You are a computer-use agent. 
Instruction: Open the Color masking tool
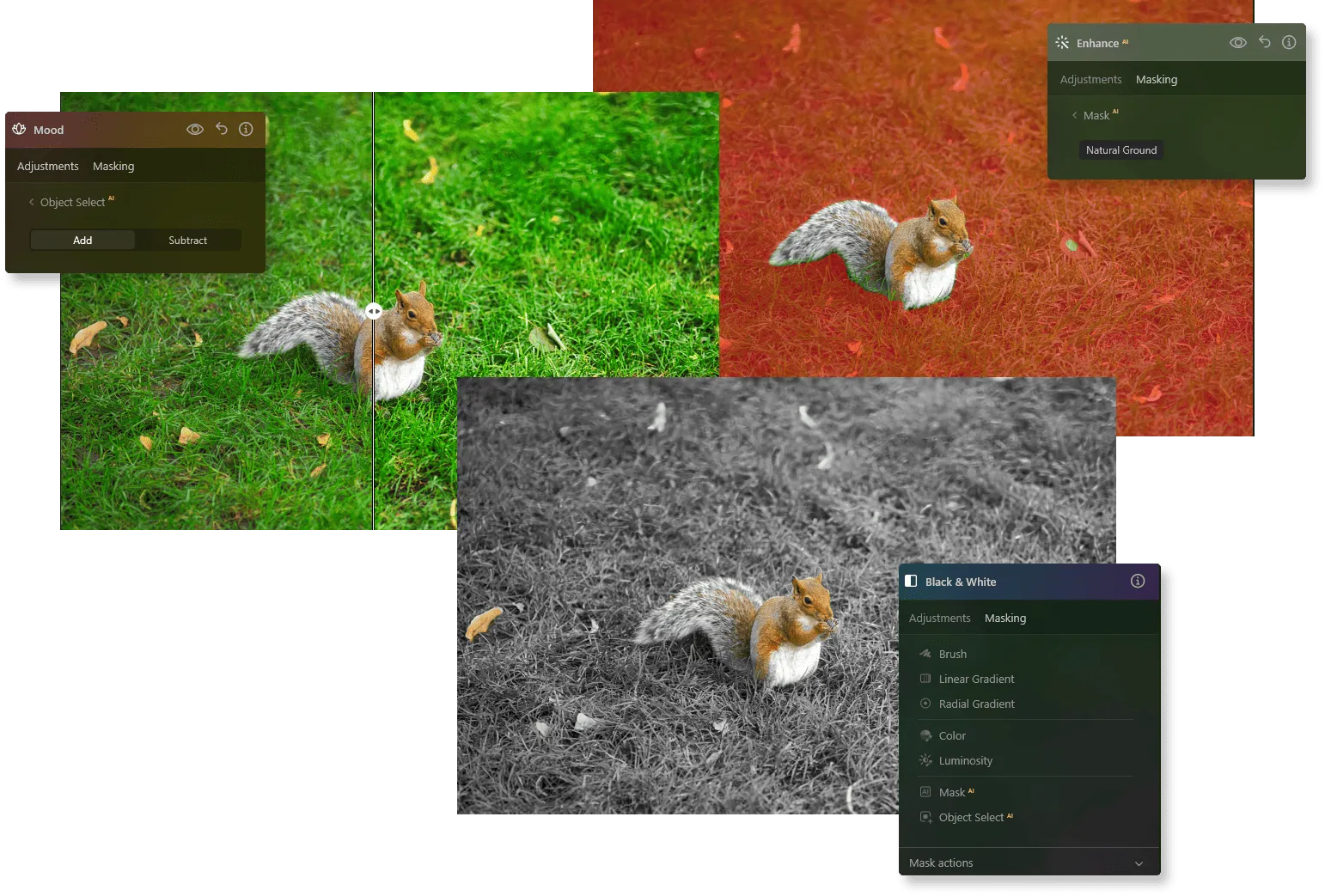tap(951, 735)
